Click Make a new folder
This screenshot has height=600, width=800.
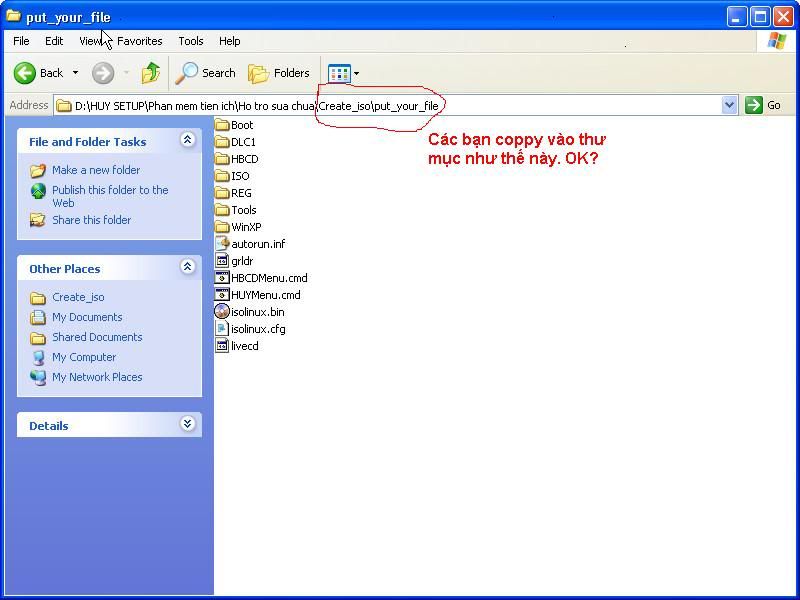pos(96,170)
